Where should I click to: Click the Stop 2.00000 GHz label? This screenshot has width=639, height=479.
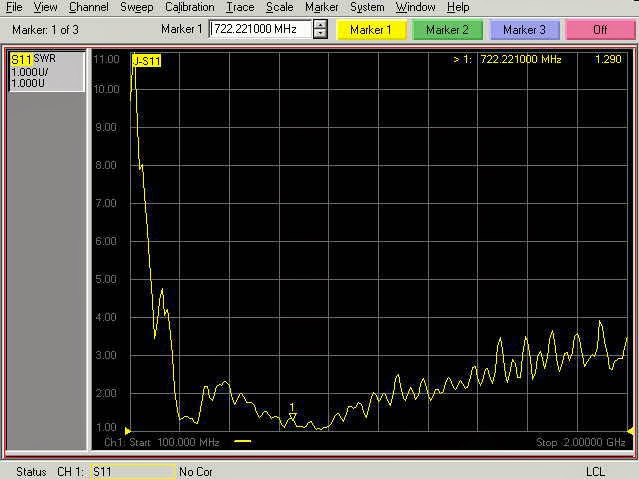tap(580, 442)
